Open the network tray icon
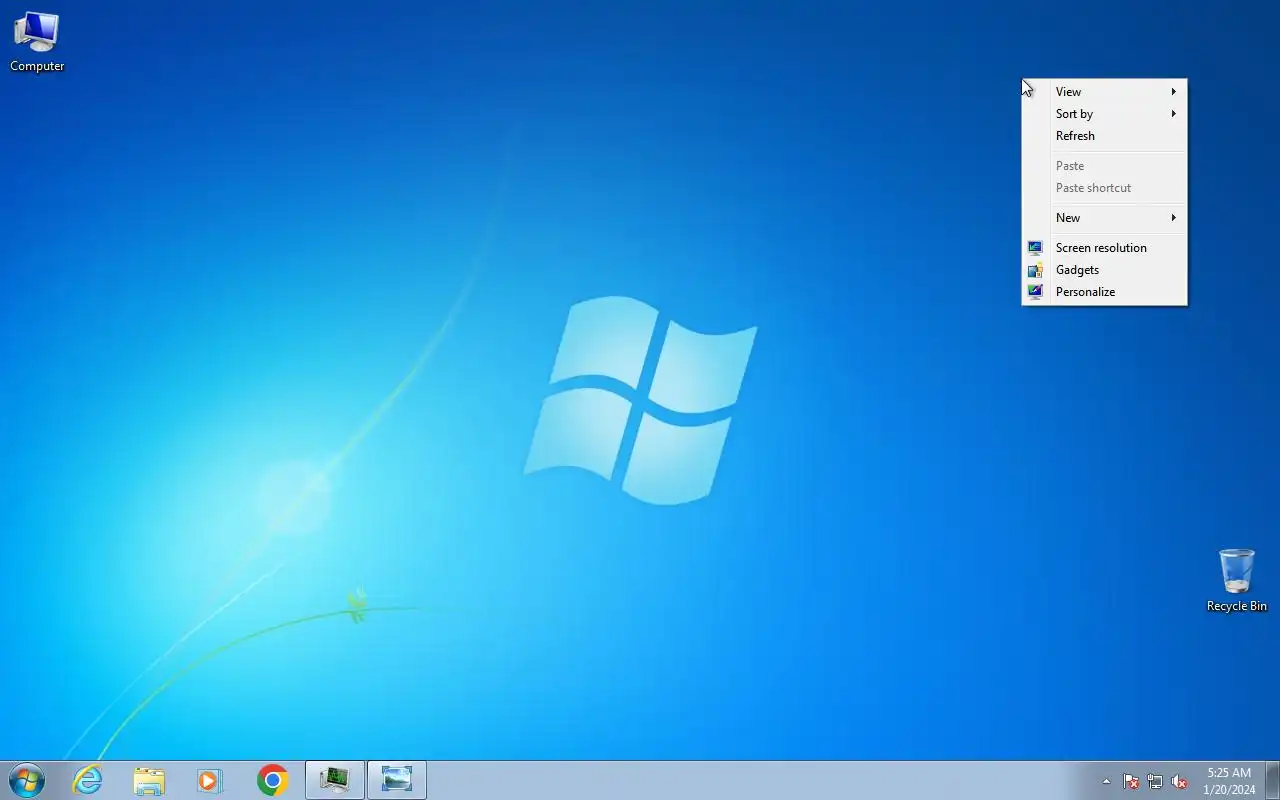This screenshot has width=1280, height=800. pyautogui.click(x=1155, y=781)
